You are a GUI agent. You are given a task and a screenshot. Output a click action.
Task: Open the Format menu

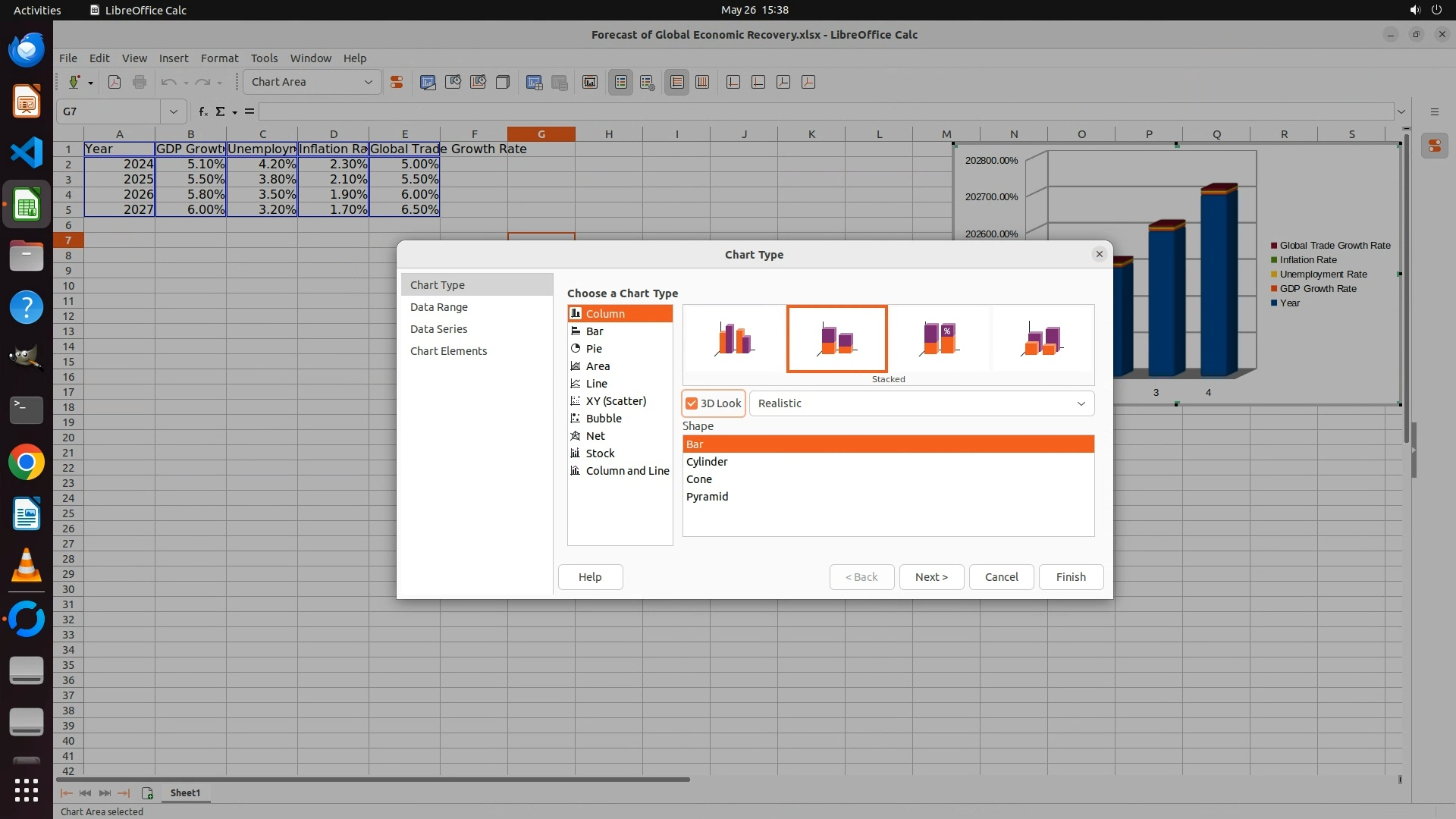pos(219,58)
